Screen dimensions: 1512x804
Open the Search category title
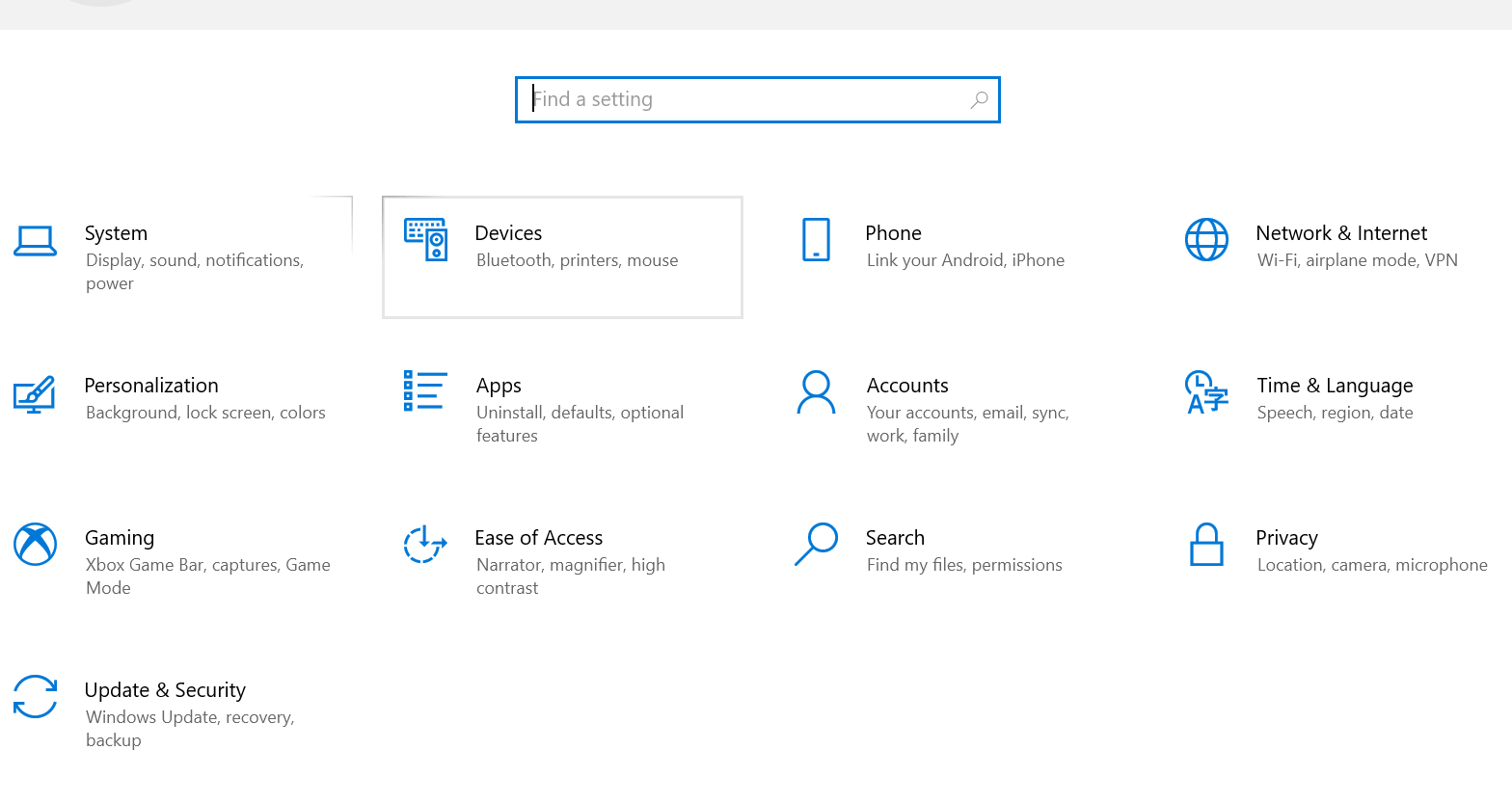pos(895,538)
